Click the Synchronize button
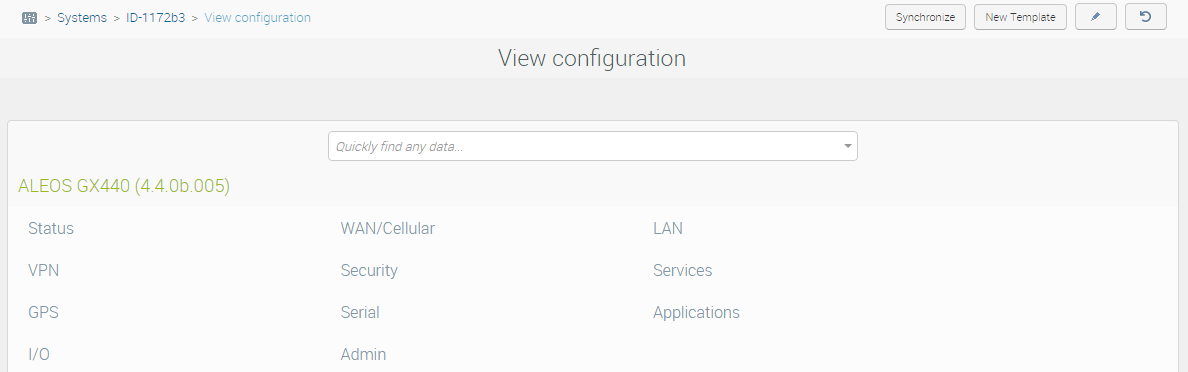The width and height of the screenshot is (1188, 372). pyautogui.click(x=925, y=17)
